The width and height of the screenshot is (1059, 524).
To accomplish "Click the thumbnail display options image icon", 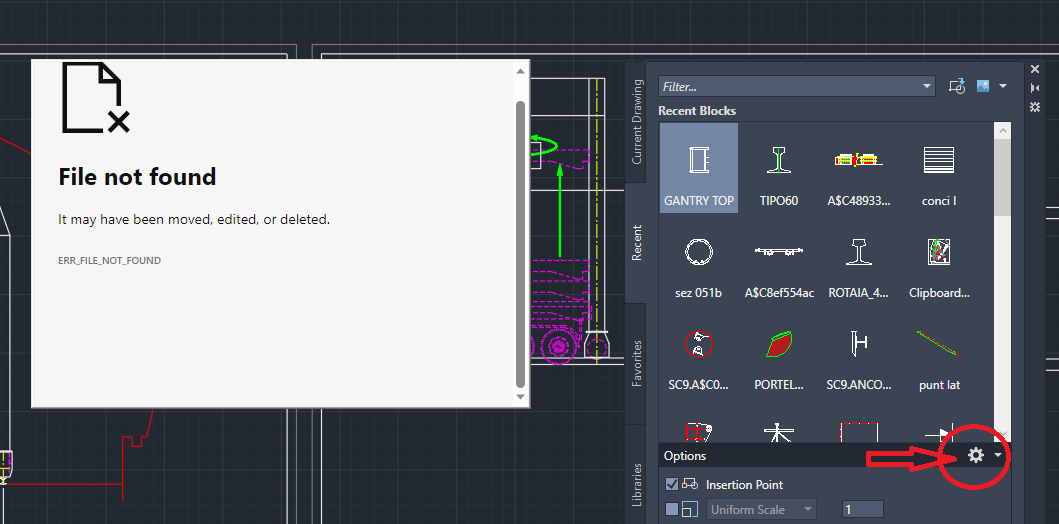I will click(x=984, y=87).
